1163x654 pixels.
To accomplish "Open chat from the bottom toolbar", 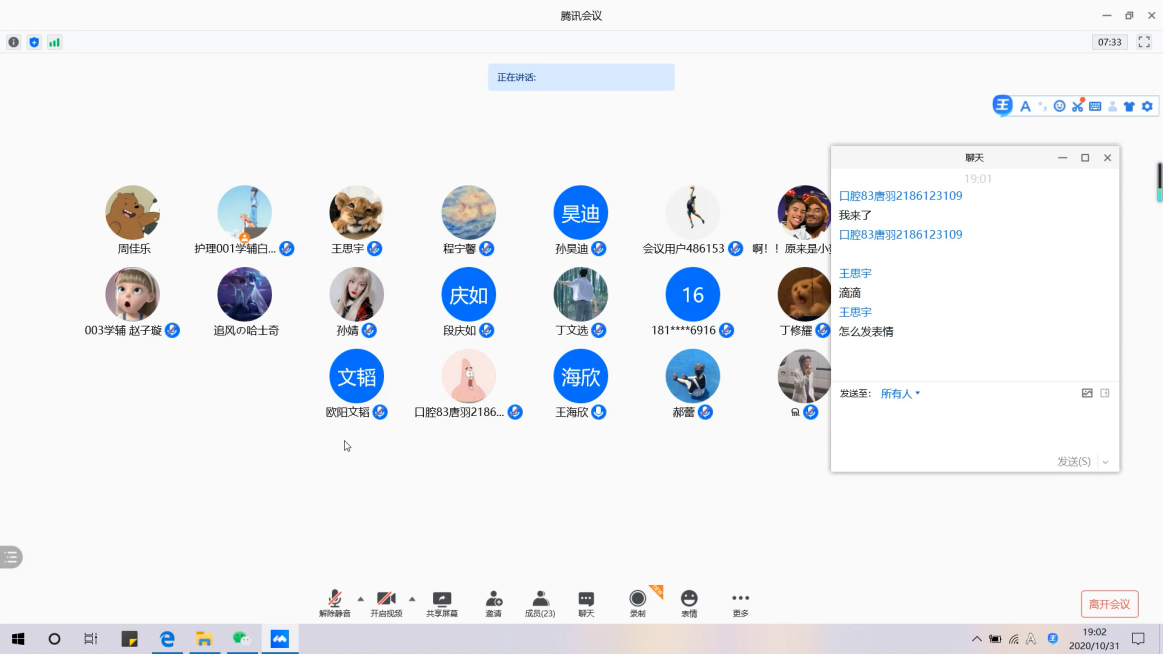I will click(586, 604).
